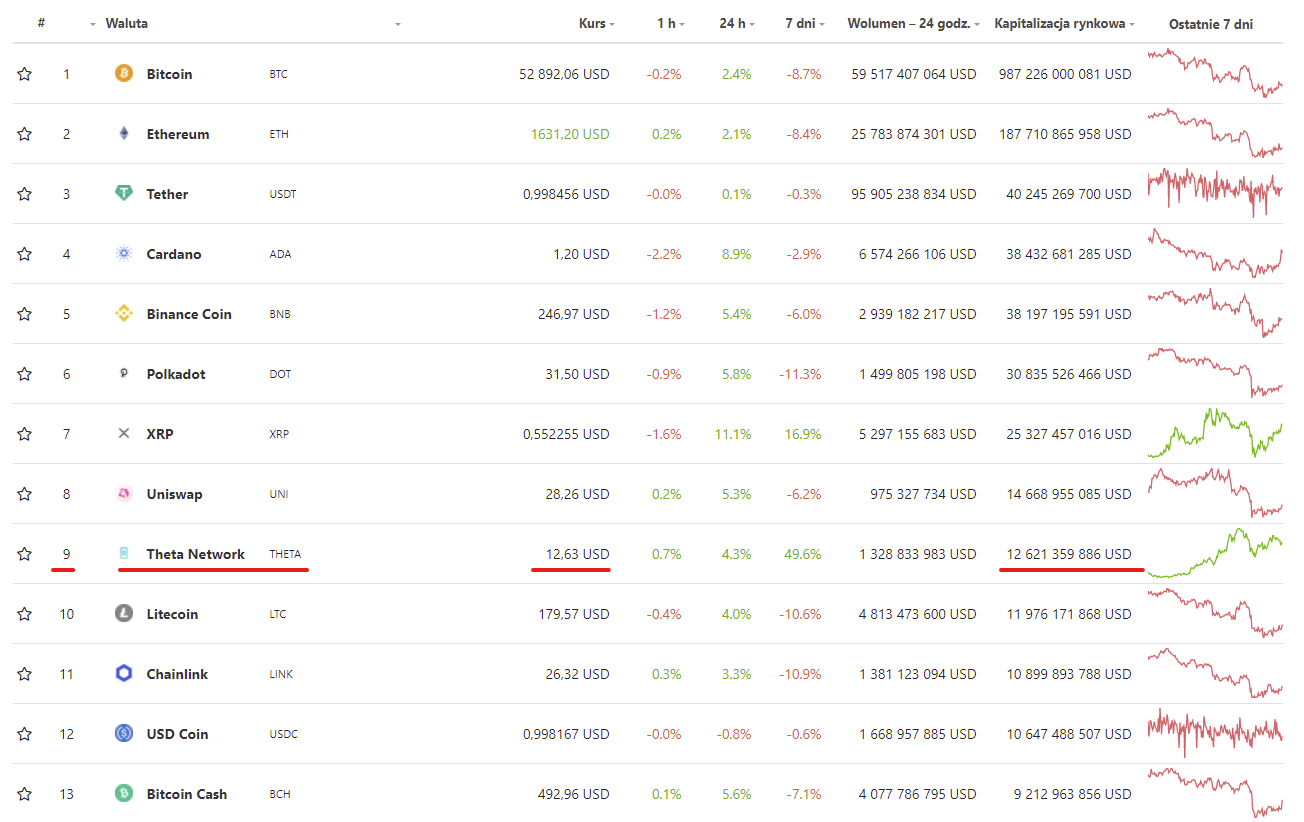Add Tether to favorites via star
Viewport: 1304px width, 822px height.
point(25,194)
